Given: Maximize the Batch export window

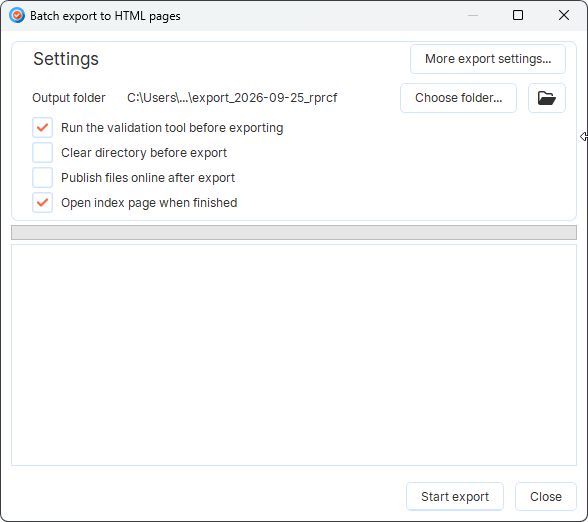Looking at the screenshot, I should [x=518, y=15].
